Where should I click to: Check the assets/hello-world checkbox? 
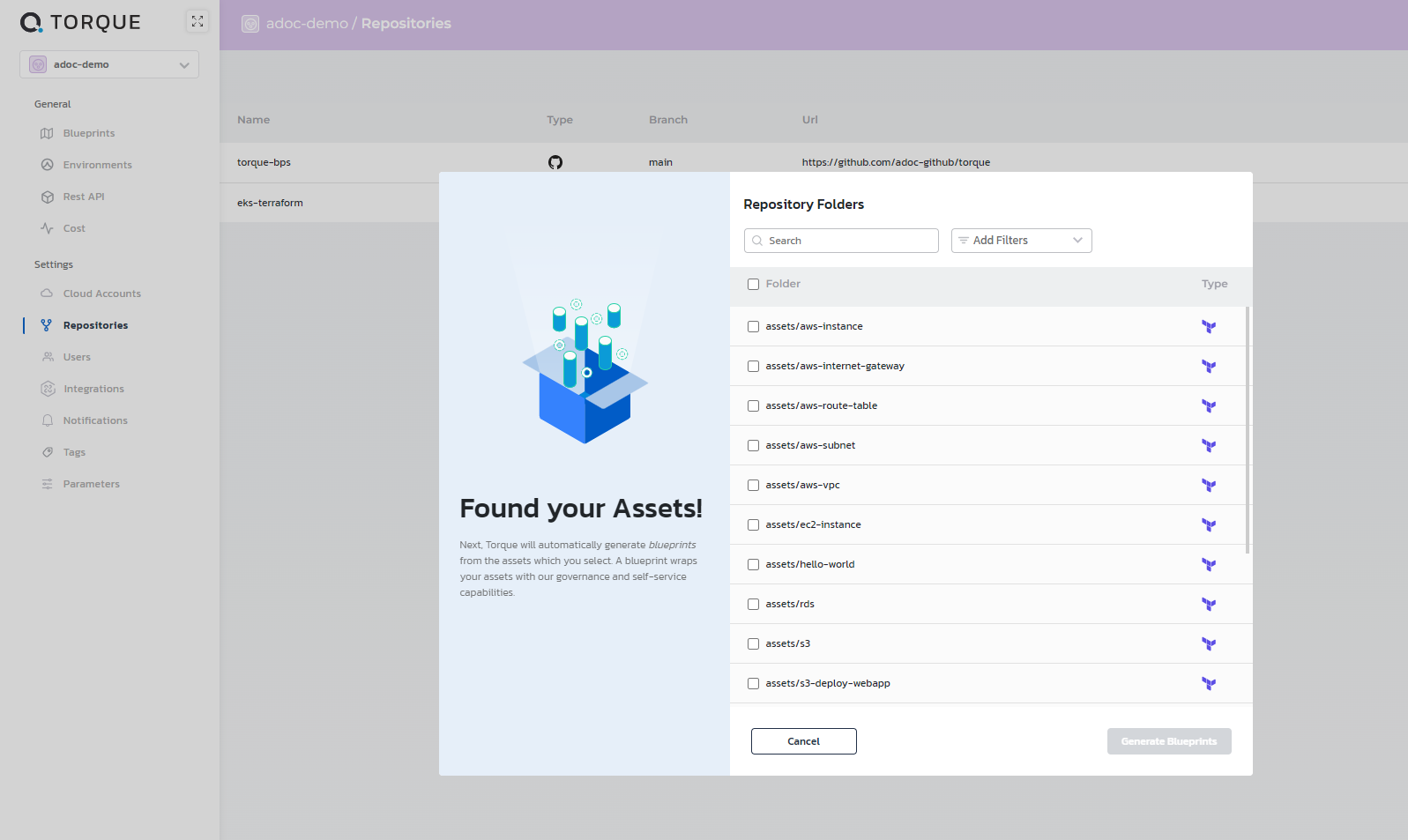click(x=753, y=564)
